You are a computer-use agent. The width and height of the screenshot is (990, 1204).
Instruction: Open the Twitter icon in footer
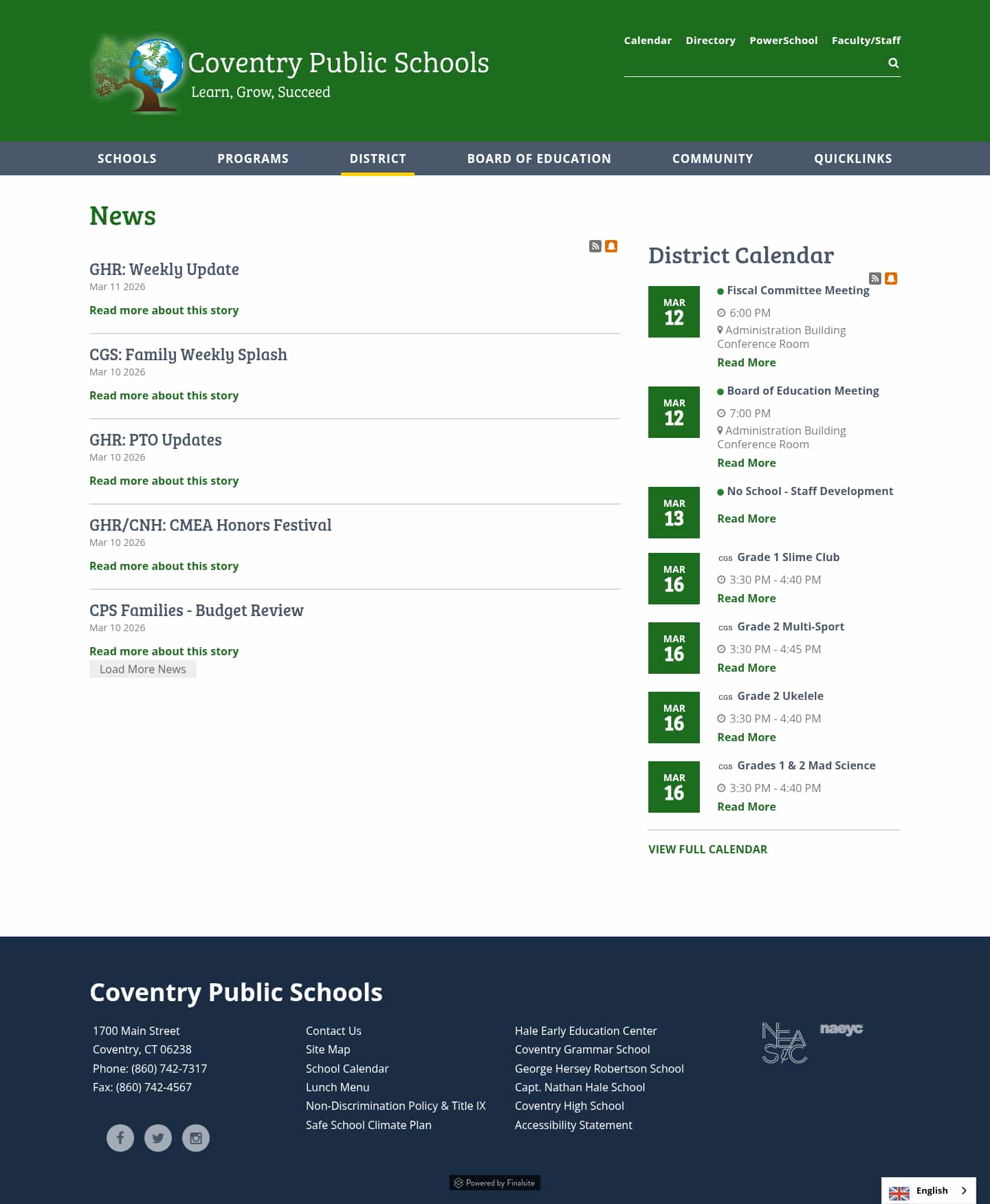158,1138
